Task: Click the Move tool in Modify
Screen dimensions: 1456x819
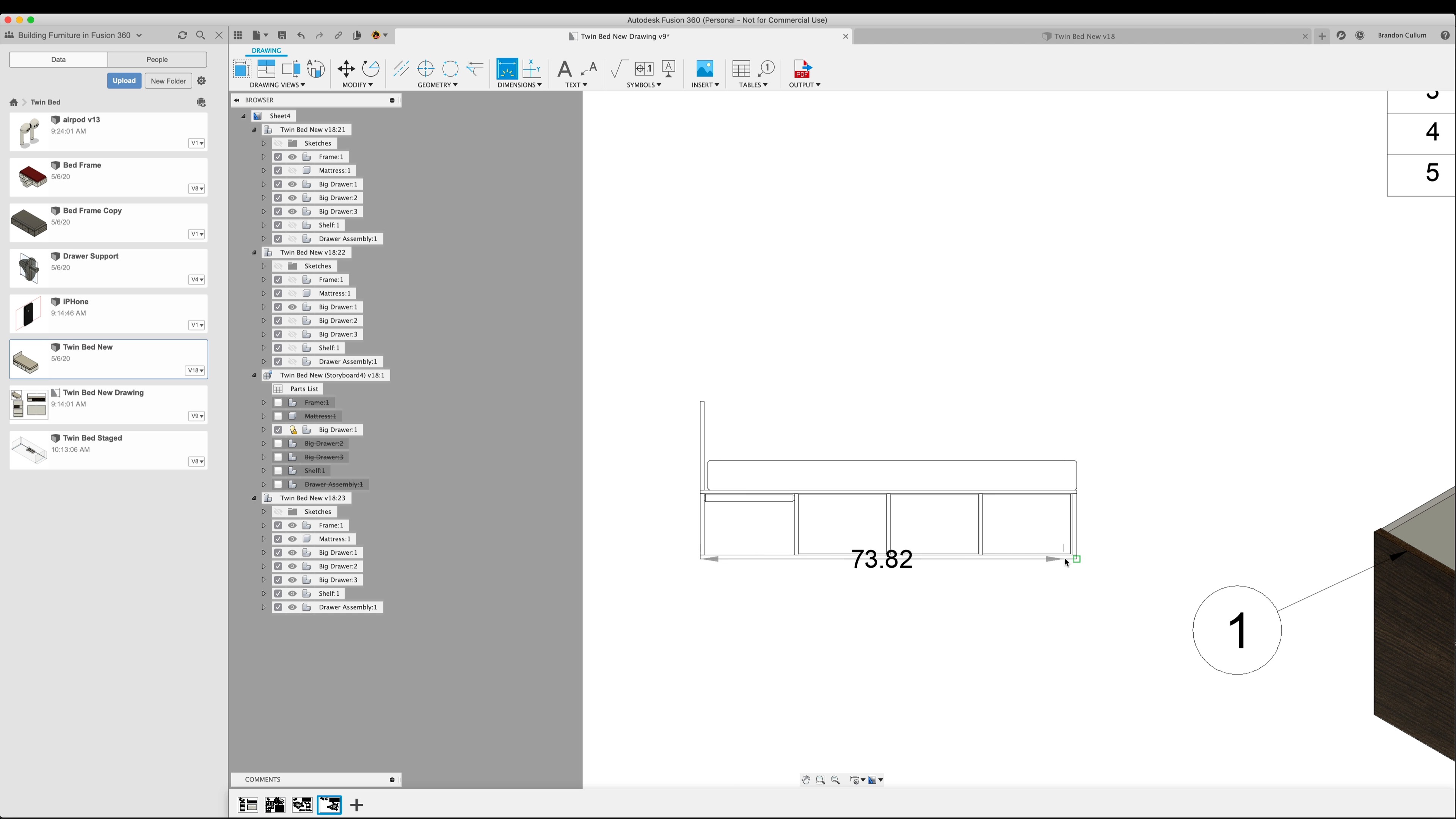Action: pos(346,69)
